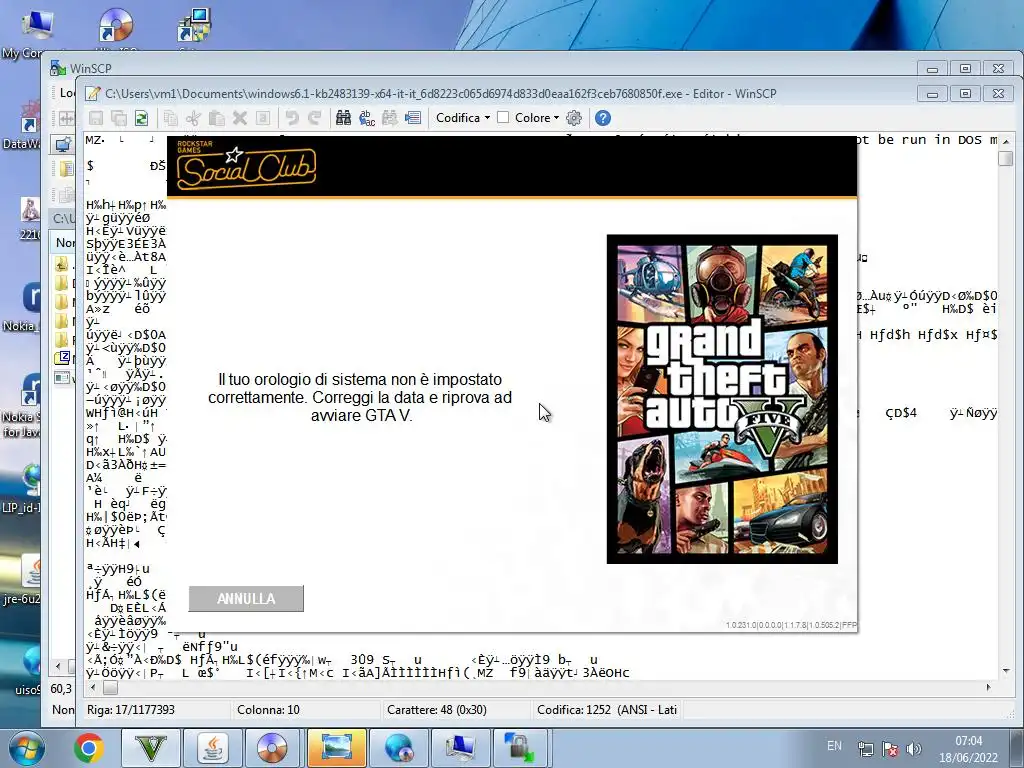This screenshot has width=1024, height=768.
Task: Click the EN language indicator in tray
Action: pos(834,746)
